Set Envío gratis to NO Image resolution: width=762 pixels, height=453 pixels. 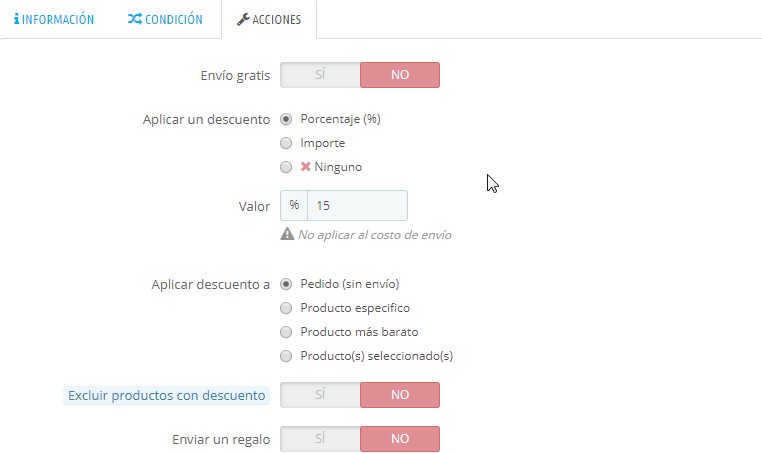pyautogui.click(x=400, y=75)
